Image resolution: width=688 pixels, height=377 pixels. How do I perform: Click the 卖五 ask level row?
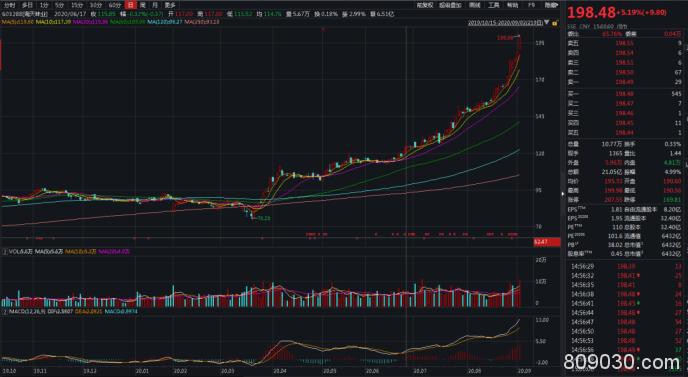coord(625,43)
